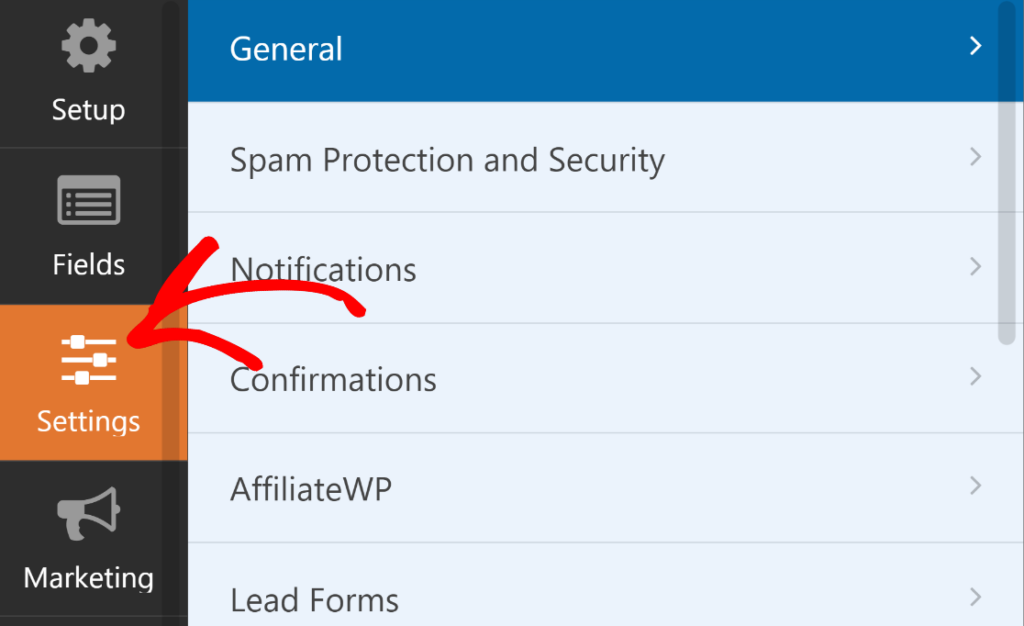The image size is (1024, 626).
Task: Expand the Spam Protection and Security chevron
Action: [977, 156]
